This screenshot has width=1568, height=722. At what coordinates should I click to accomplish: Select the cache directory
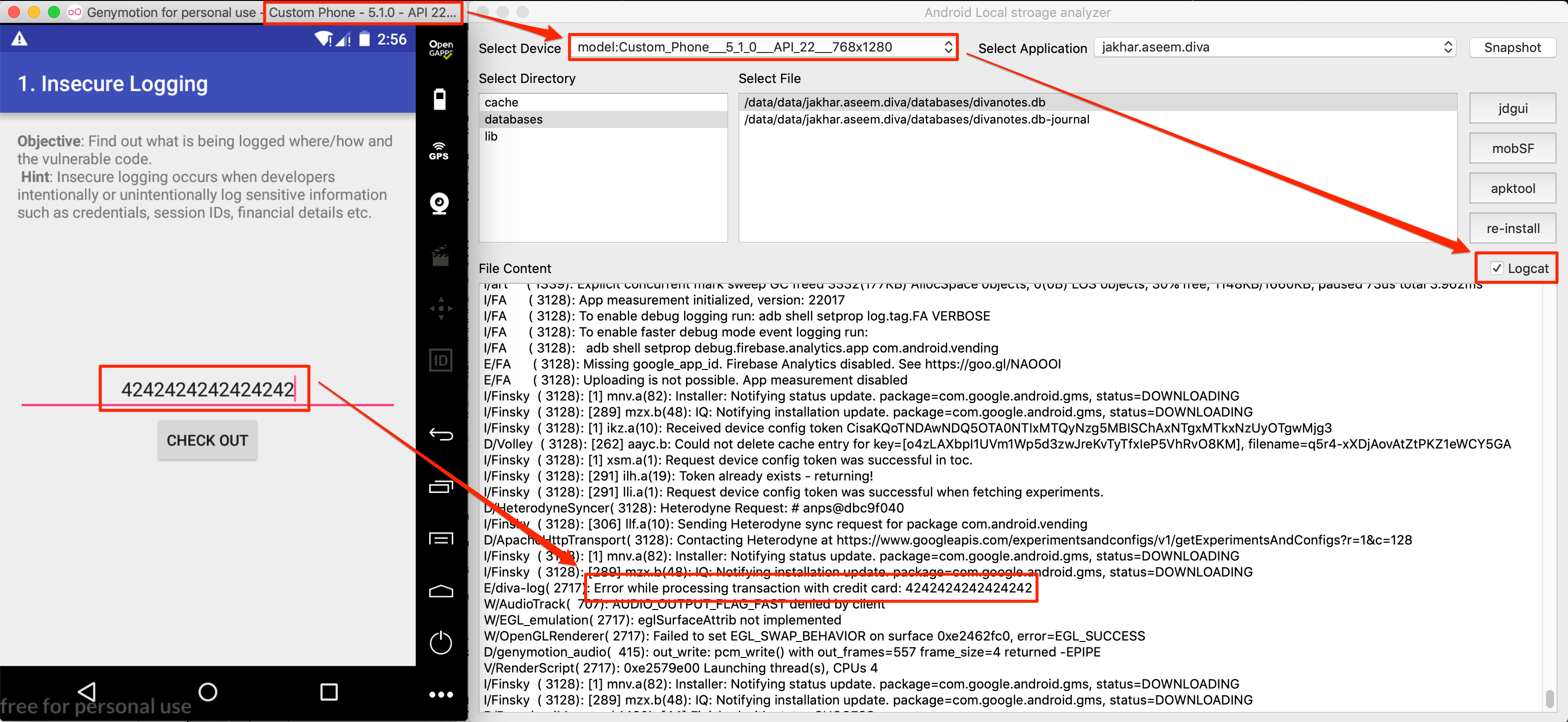502,102
